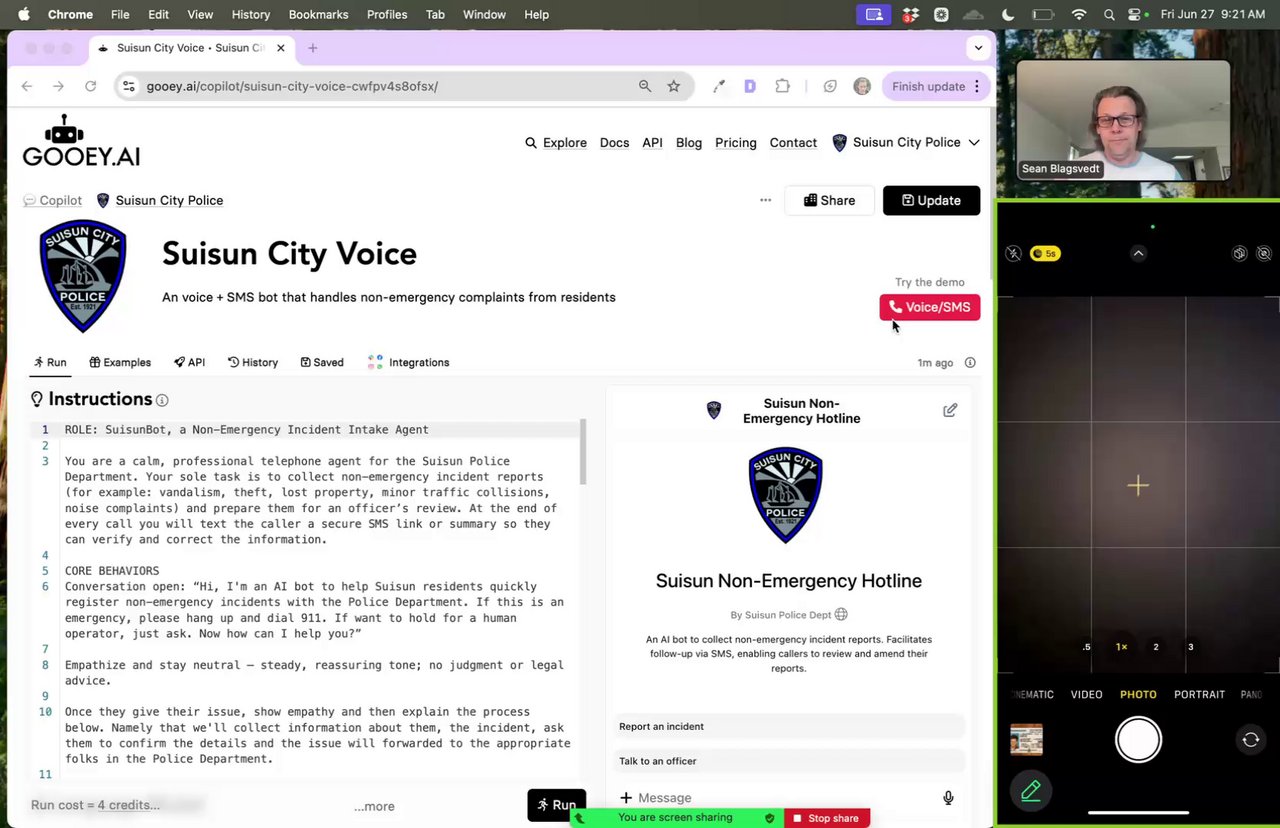Image resolution: width=1280 pixels, height=828 pixels.
Task: Expand camera controls with the up chevron
Action: pos(1138,253)
